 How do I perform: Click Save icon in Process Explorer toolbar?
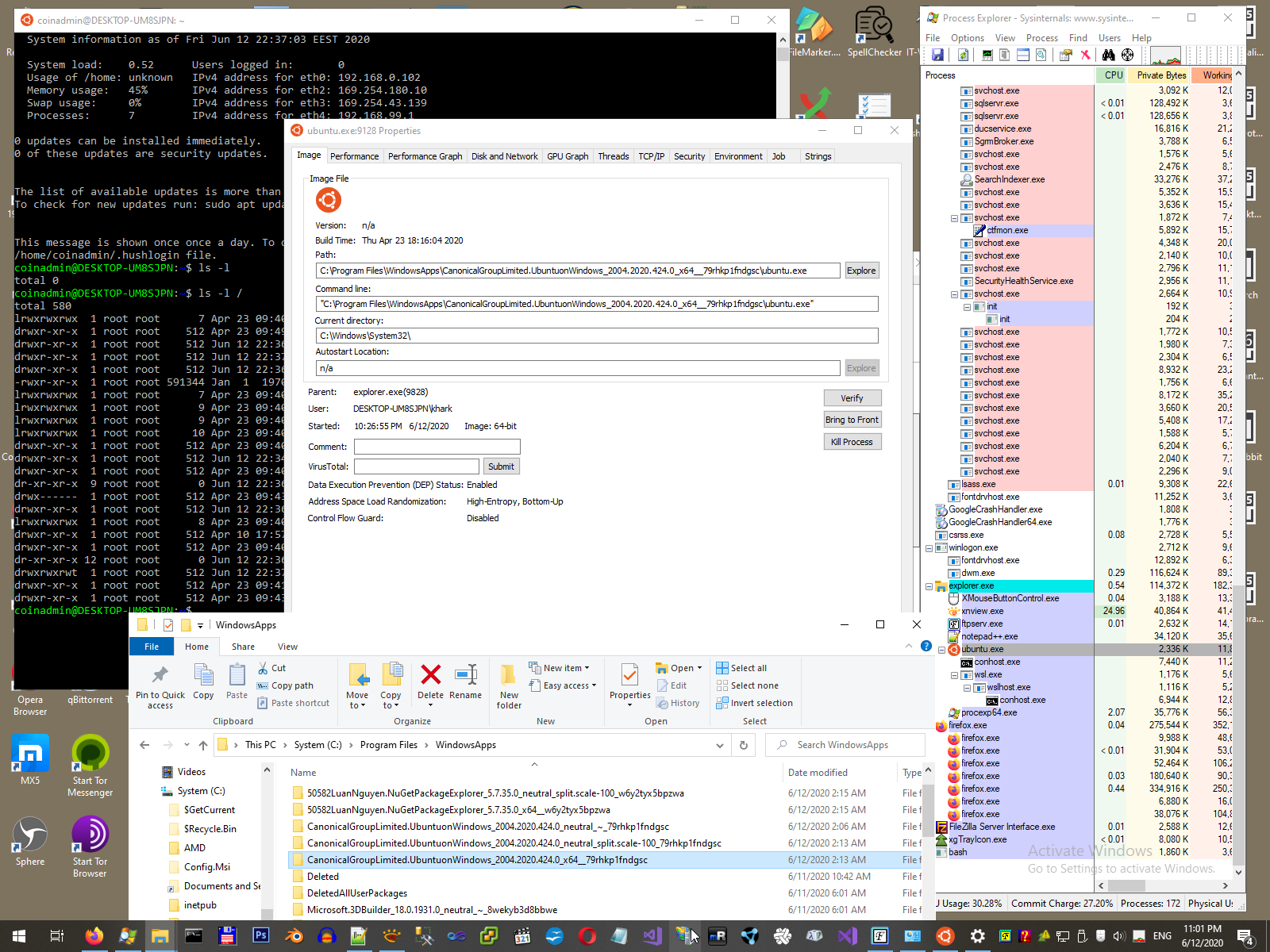coord(937,55)
